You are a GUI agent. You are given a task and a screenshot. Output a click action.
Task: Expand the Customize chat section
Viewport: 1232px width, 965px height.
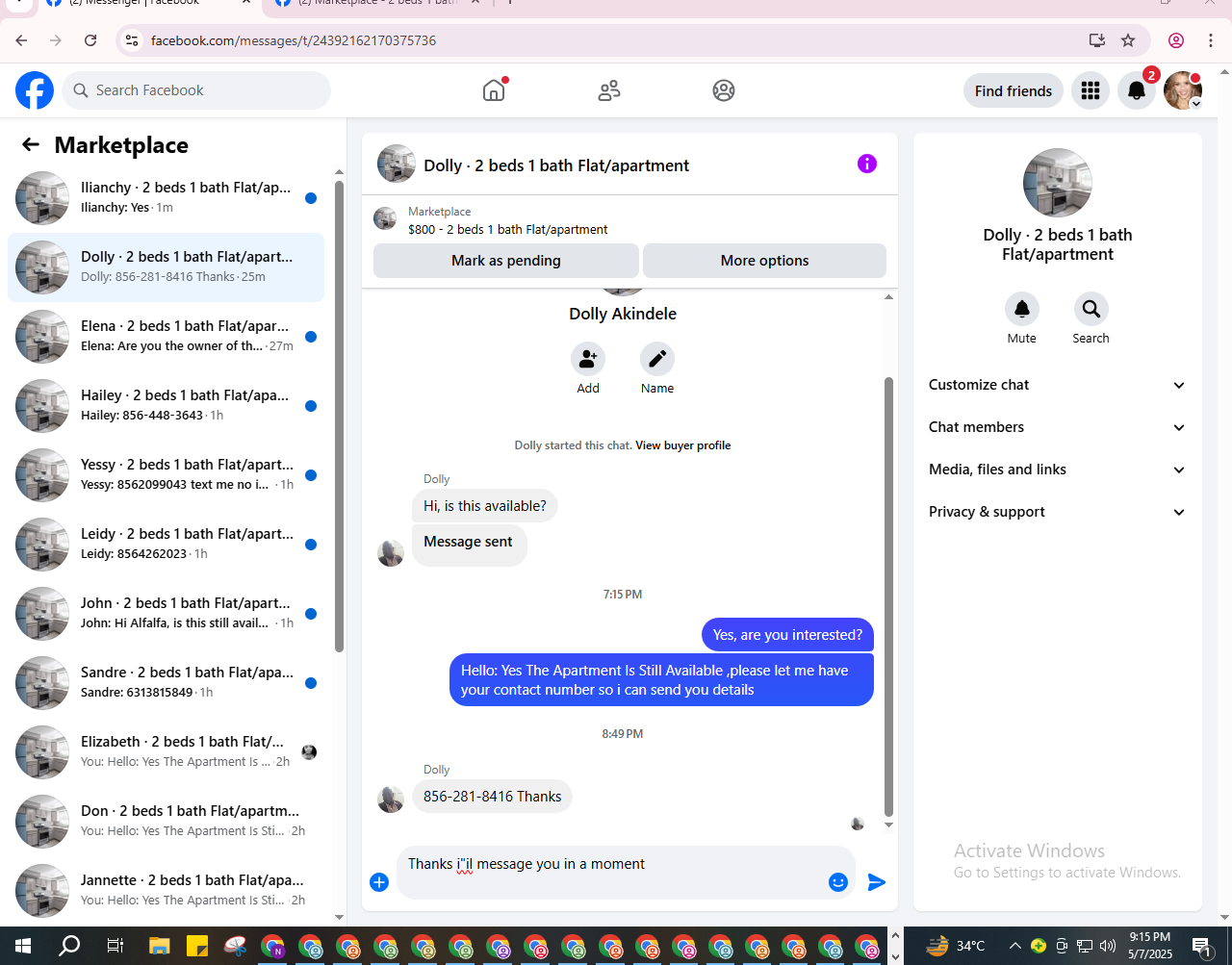click(1057, 385)
